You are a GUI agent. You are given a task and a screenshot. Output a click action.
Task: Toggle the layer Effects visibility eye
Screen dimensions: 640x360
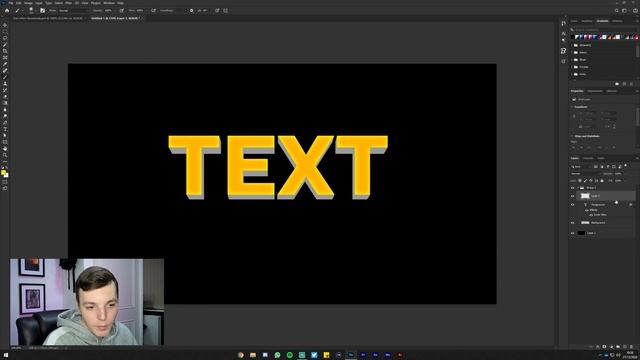[x=587, y=210]
